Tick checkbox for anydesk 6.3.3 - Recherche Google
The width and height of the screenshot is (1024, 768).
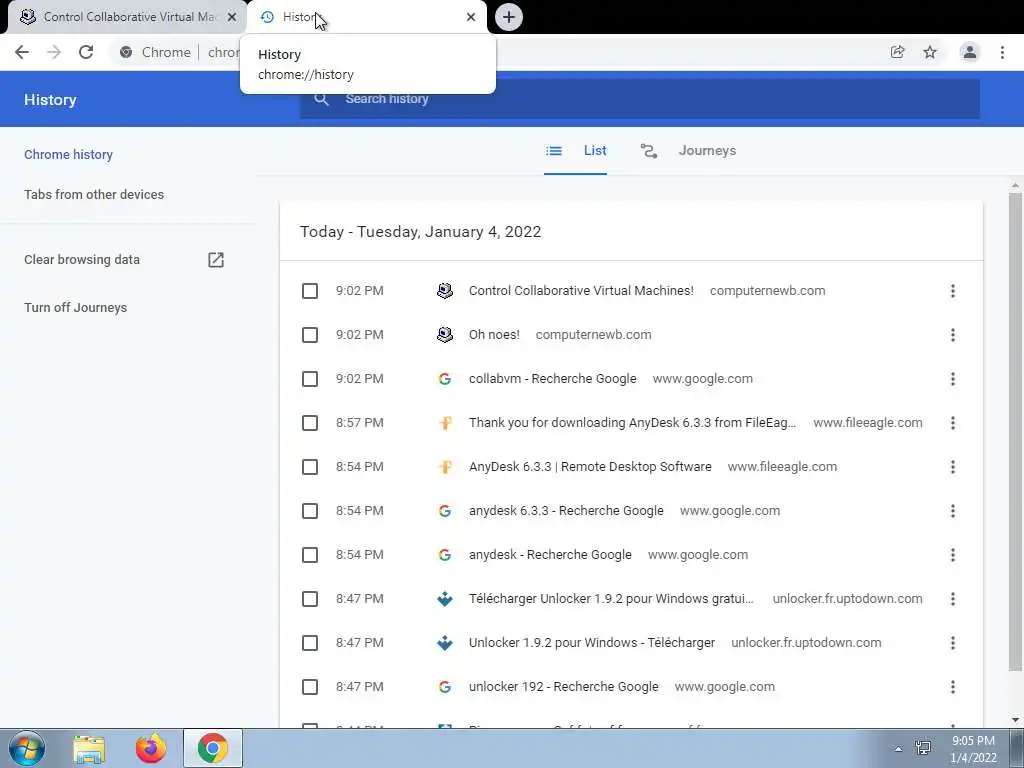310,511
